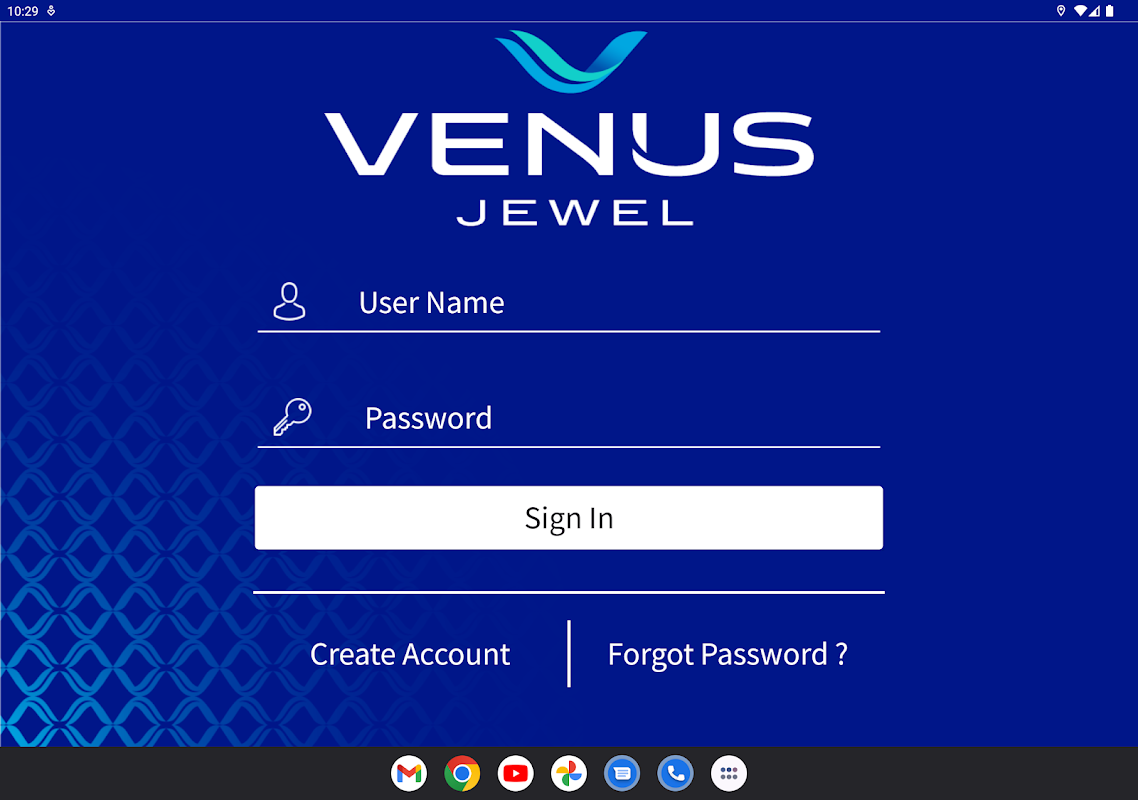The width and height of the screenshot is (1138, 800).
Task: Launch the Phone dialer icon
Action: click(x=676, y=773)
